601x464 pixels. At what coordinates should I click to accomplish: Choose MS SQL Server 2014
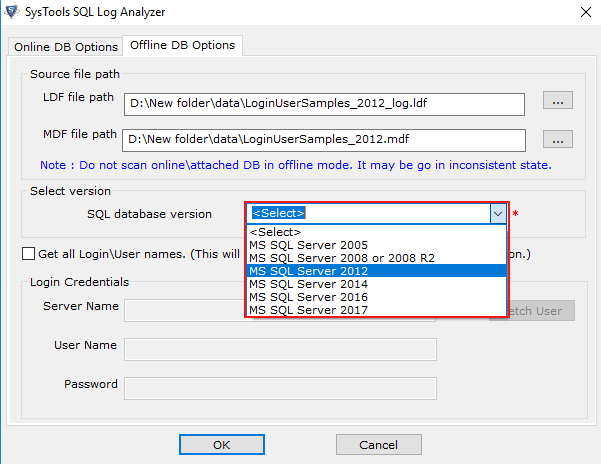[377, 284]
